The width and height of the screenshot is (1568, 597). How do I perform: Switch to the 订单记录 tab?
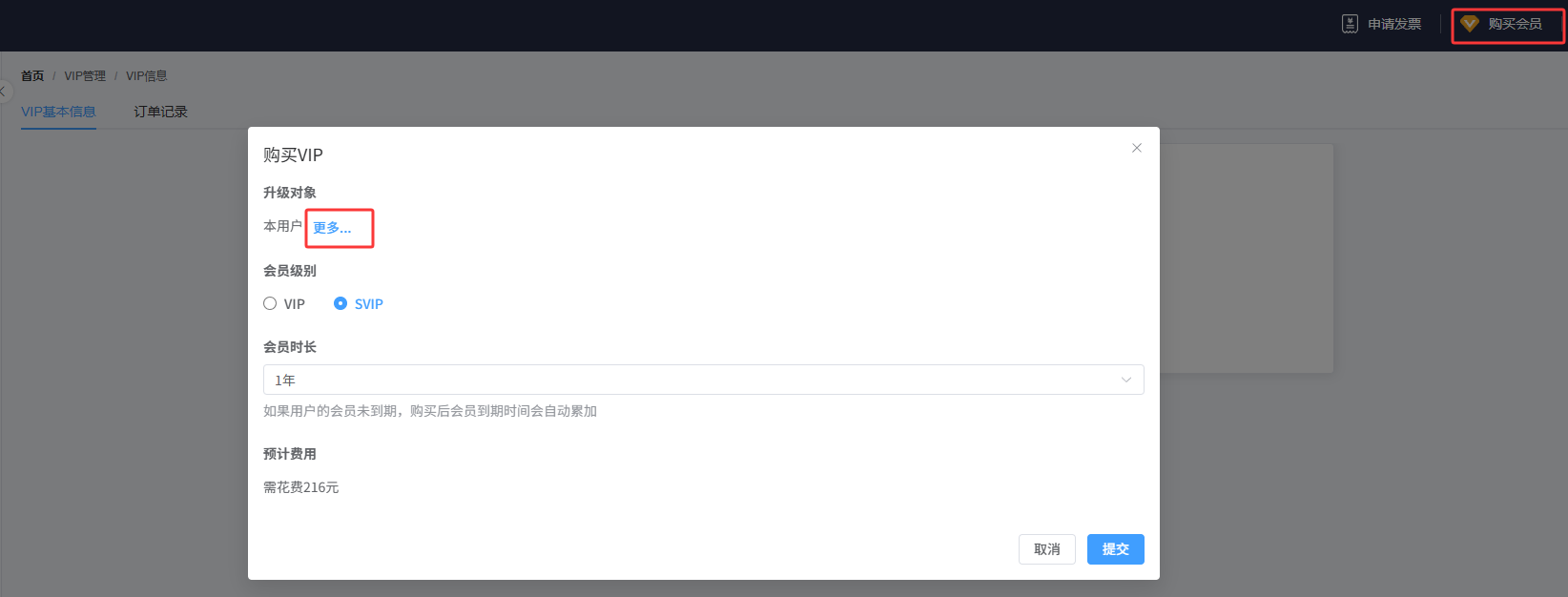point(160,112)
